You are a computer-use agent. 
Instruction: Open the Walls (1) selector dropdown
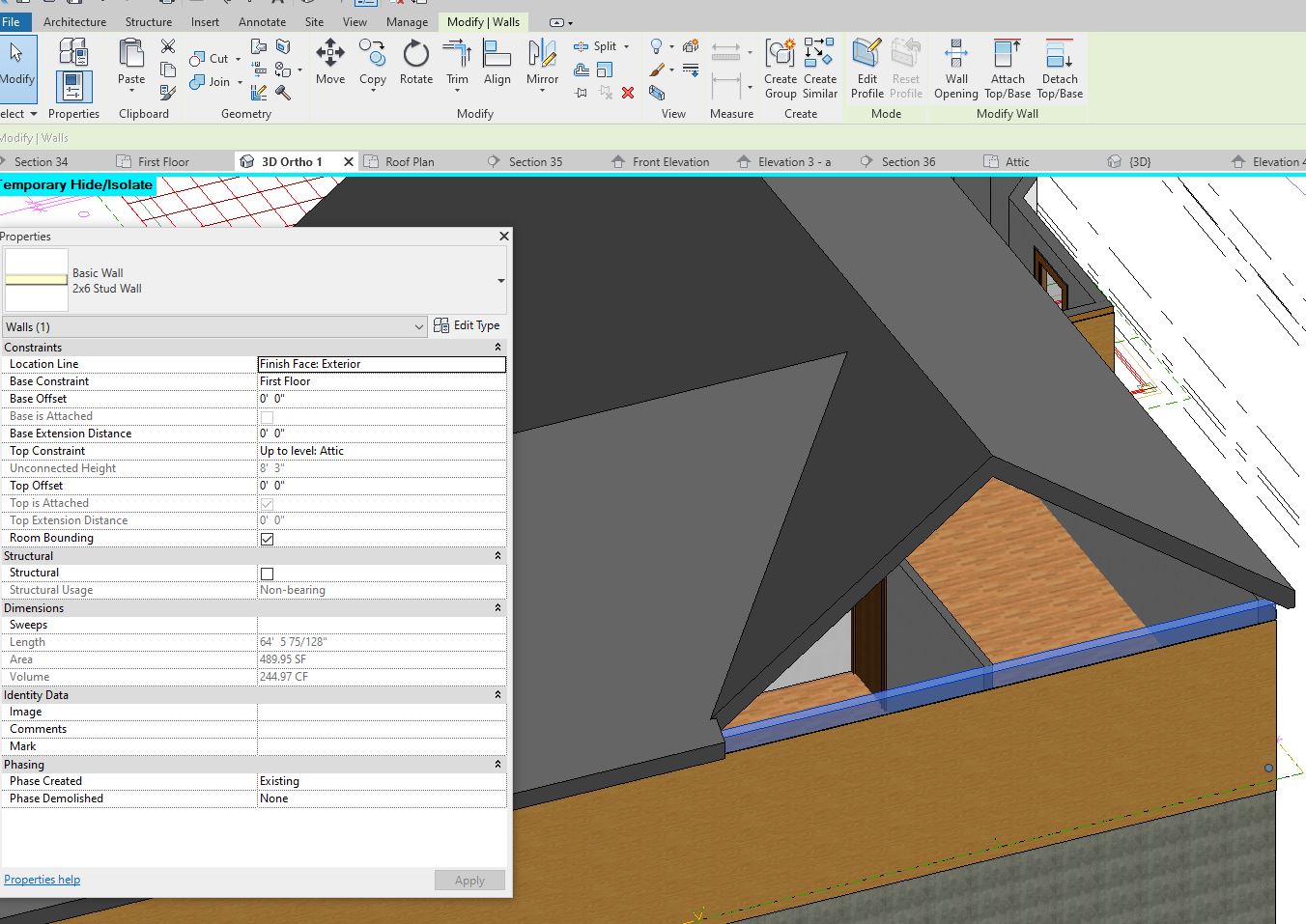pos(417,326)
